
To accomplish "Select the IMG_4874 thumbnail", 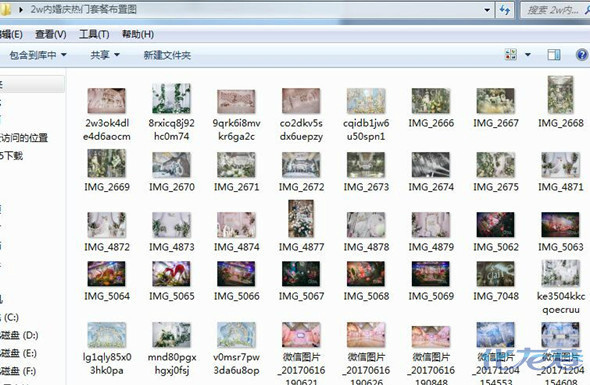I will (x=236, y=225).
